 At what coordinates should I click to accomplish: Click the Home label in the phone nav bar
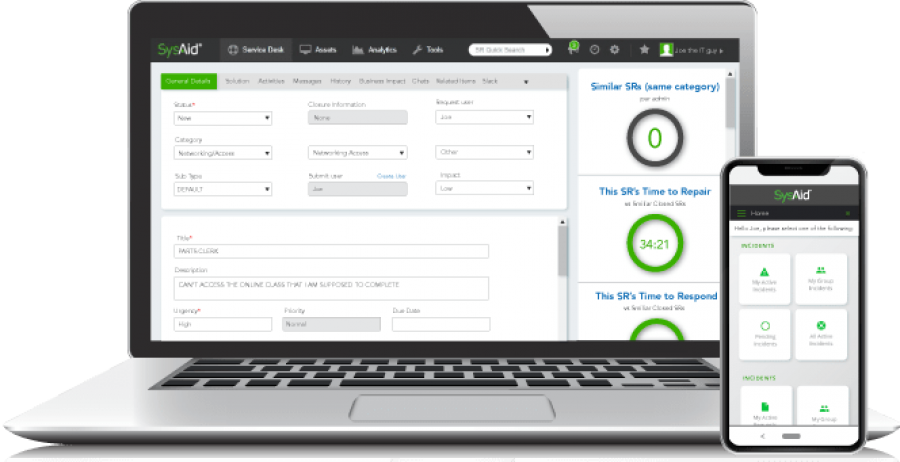759,213
